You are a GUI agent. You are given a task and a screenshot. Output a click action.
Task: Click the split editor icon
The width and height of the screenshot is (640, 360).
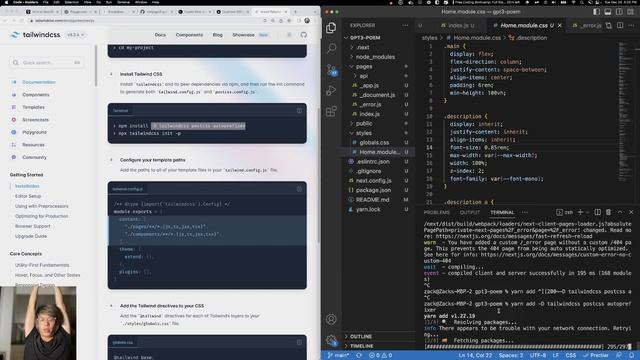coord(620,25)
